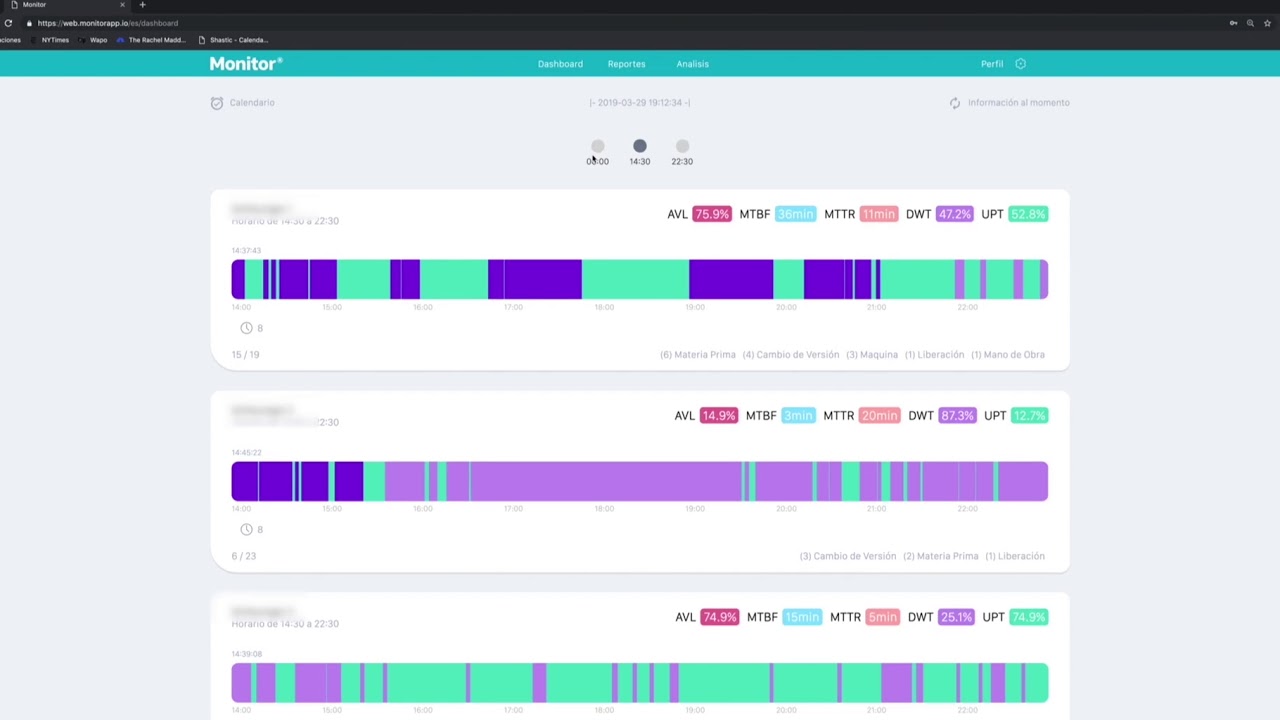The width and height of the screenshot is (1280, 720).
Task: Click the browser address bar URL
Action: [108, 23]
